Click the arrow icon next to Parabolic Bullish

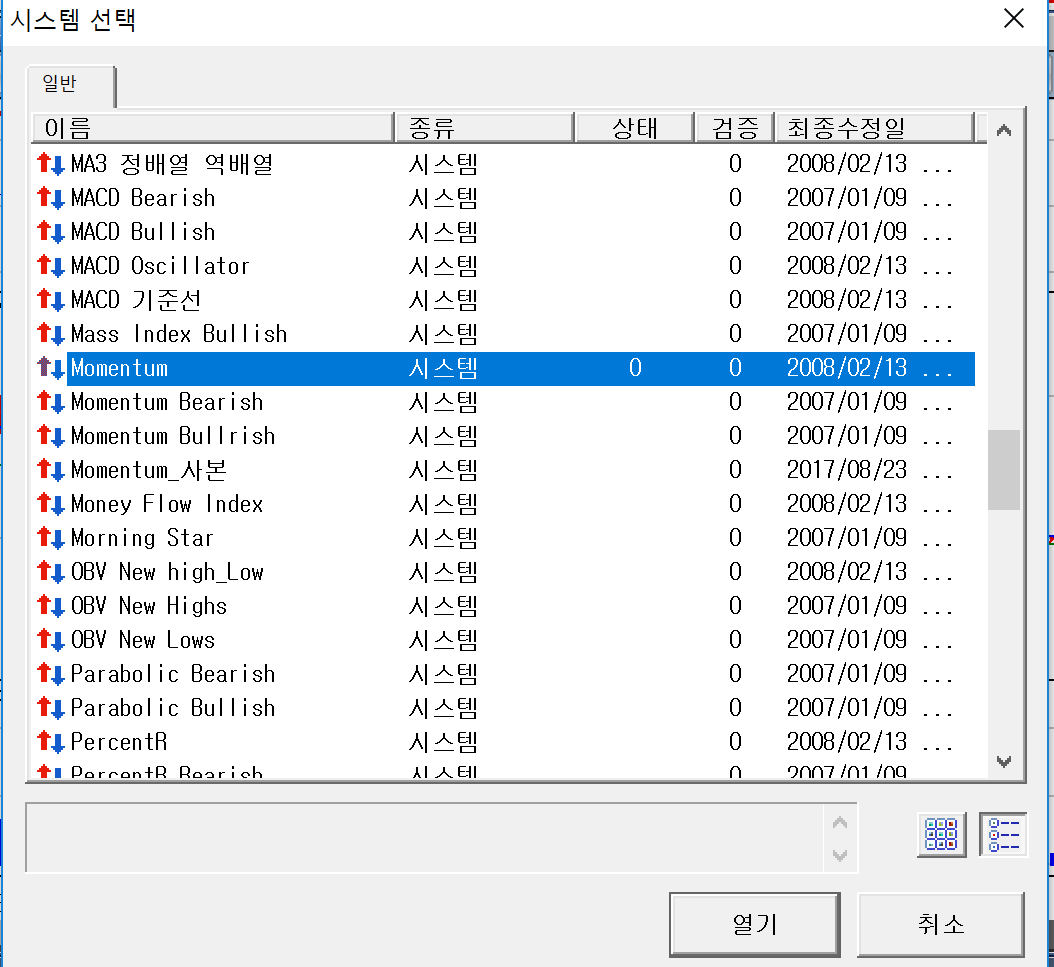coord(50,708)
